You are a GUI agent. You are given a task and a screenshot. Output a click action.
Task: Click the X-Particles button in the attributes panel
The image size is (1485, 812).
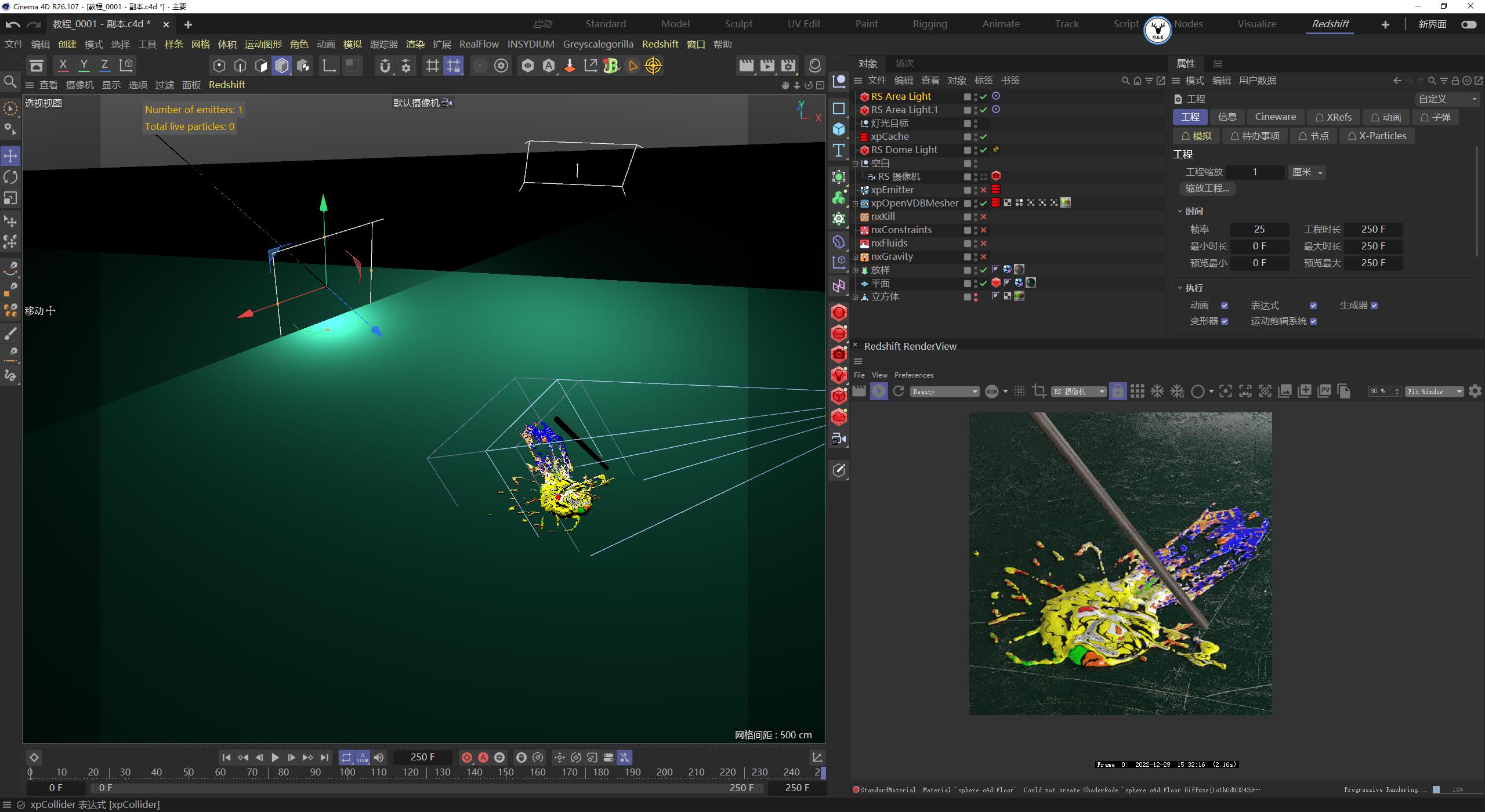tap(1377, 136)
